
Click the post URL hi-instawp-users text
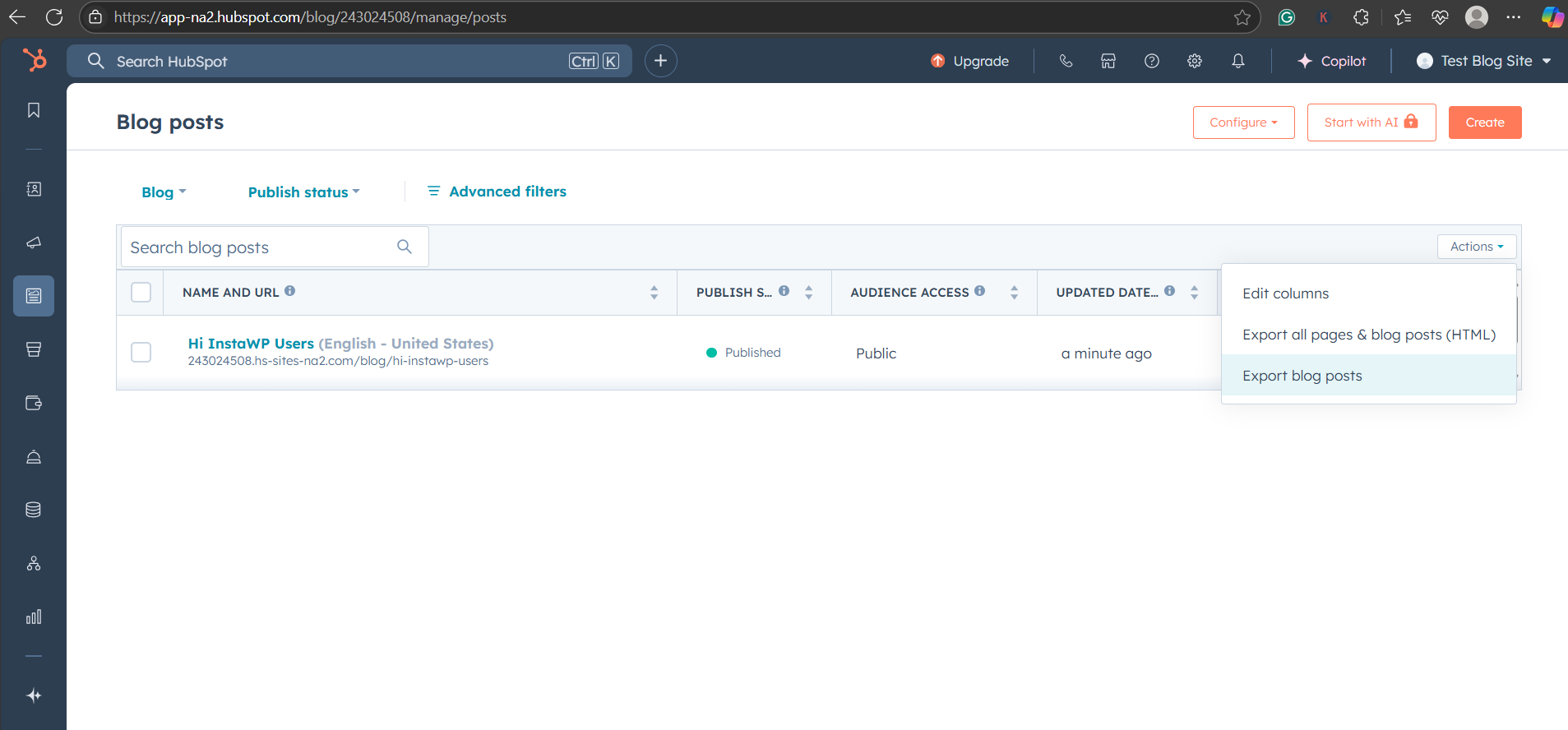(338, 361)
